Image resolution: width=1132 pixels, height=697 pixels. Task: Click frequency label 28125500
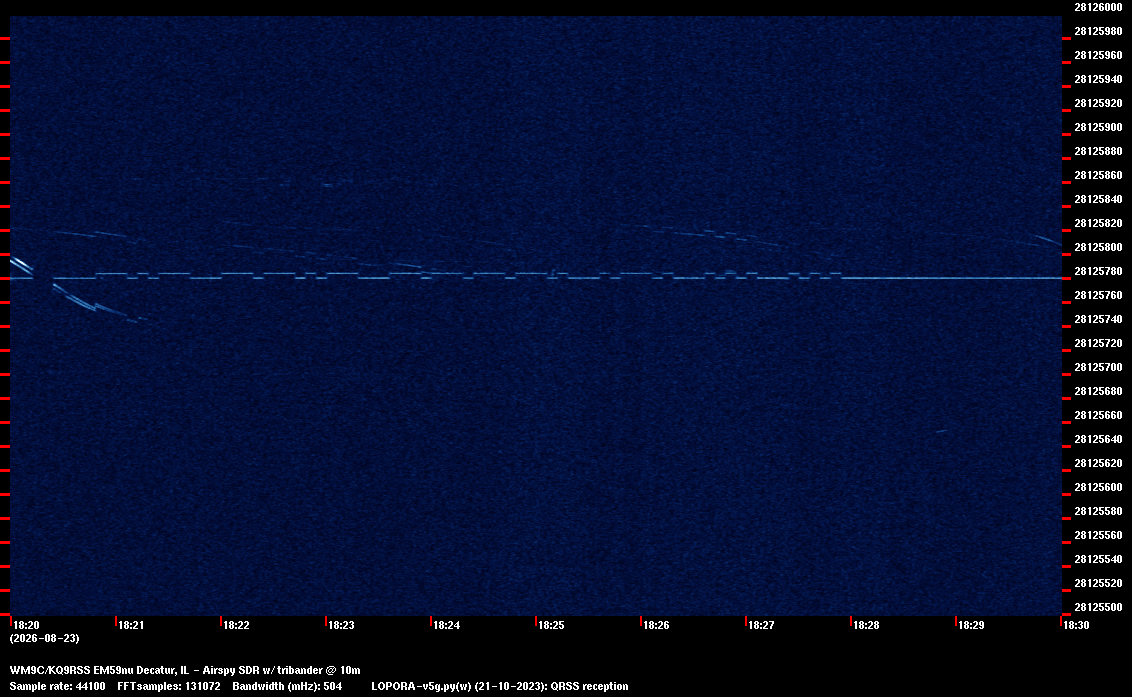[x=1098, y=607]
